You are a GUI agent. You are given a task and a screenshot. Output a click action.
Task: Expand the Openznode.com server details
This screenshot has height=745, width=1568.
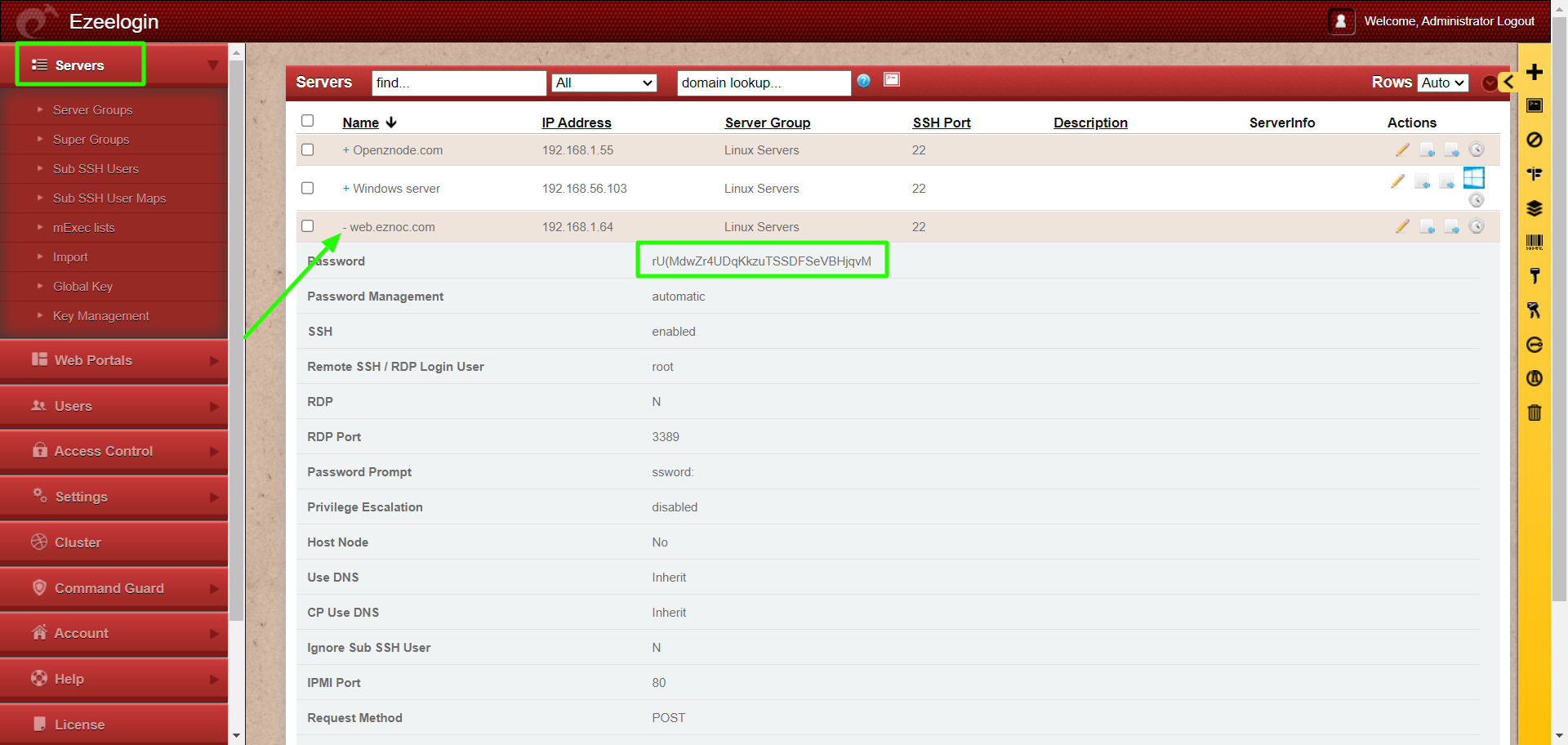coord(346,150)
